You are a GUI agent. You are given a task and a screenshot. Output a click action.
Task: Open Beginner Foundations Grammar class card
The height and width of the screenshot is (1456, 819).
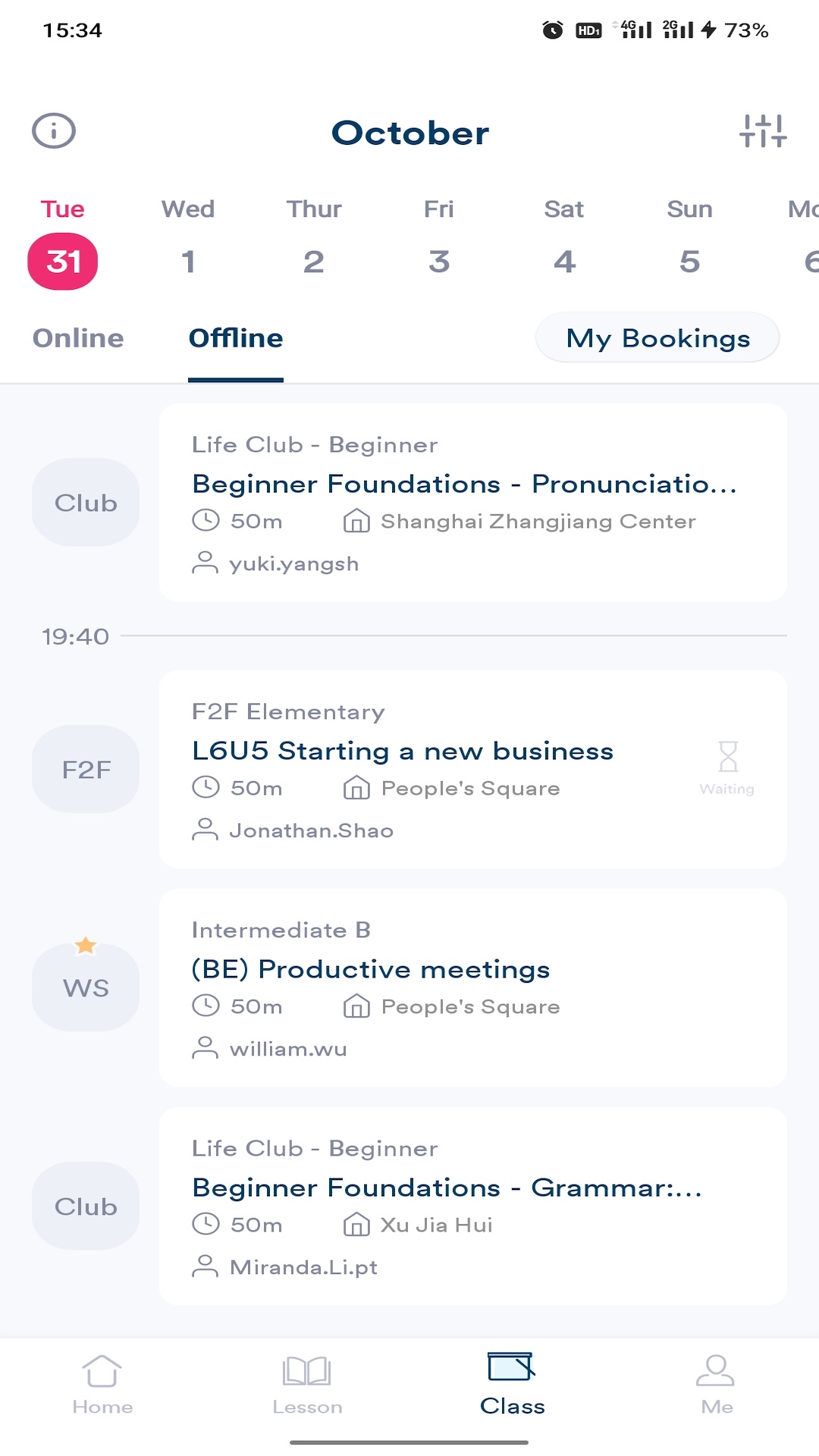coord(447,1188)
